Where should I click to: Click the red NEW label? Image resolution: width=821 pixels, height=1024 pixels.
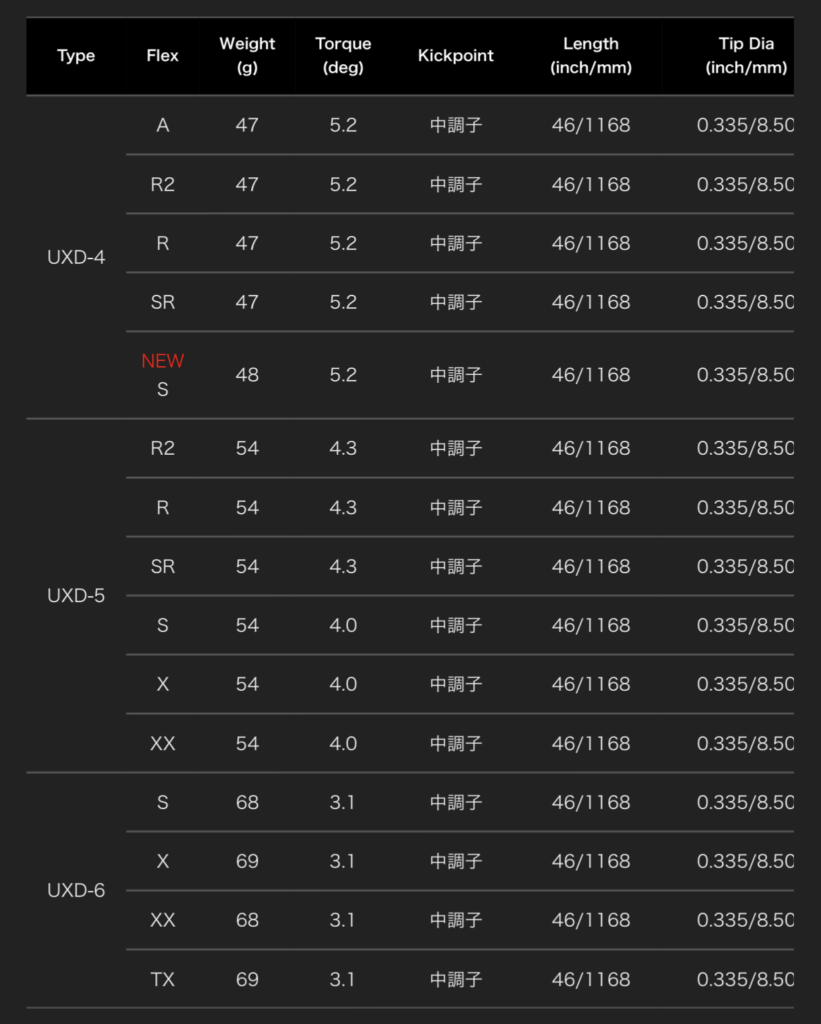point(163,361)
